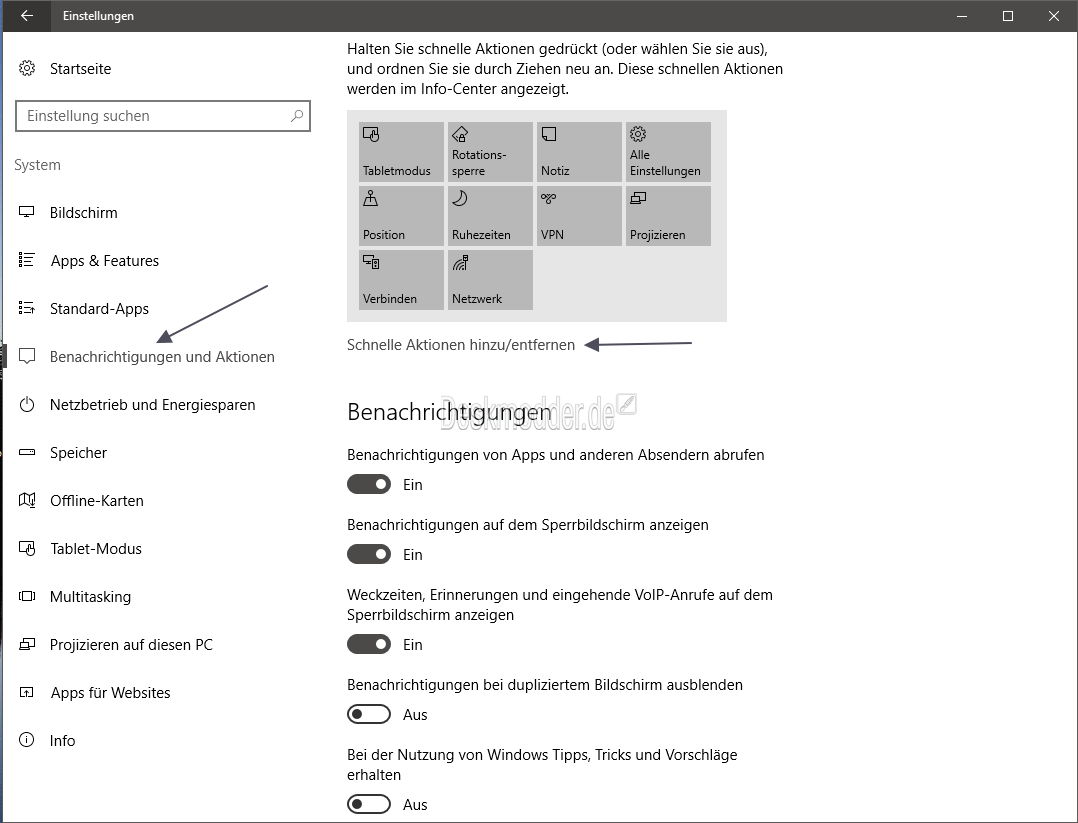
Task: Click the back arrow in title bar
Action: coord(26,16)
